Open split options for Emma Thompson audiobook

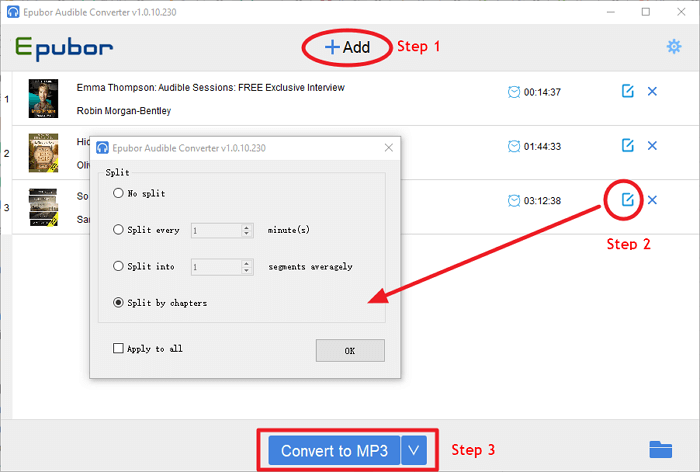628,91
